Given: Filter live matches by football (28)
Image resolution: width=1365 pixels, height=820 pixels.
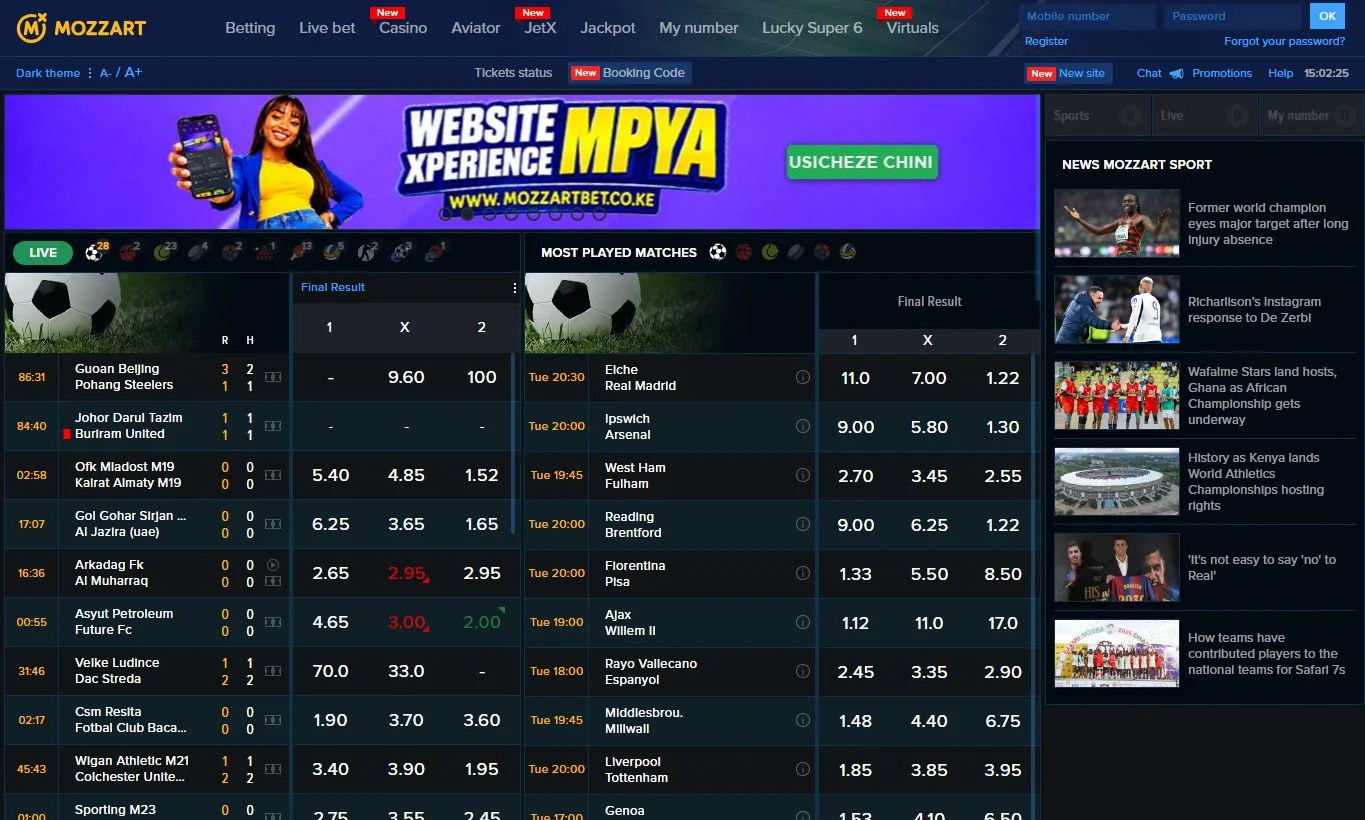Looking at the screenshot, I should (96, 252).
